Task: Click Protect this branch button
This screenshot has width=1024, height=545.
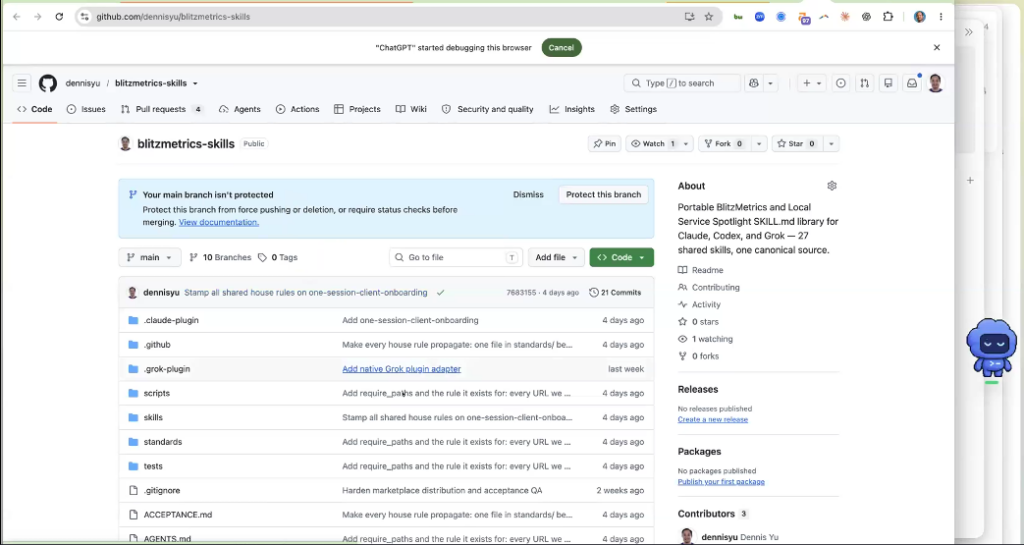Action: tap(603, 195)
